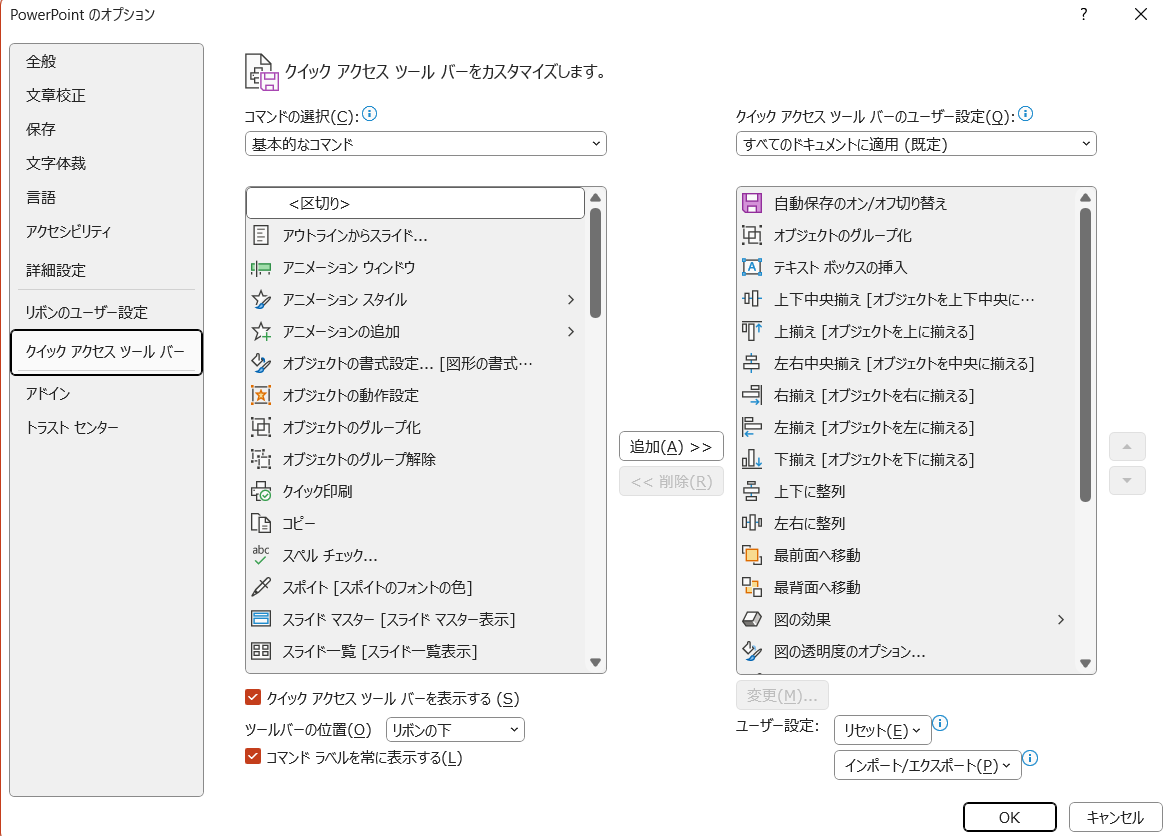Select the クイック印刷 printer icon

pyautogui.click(x=260, y=490)
